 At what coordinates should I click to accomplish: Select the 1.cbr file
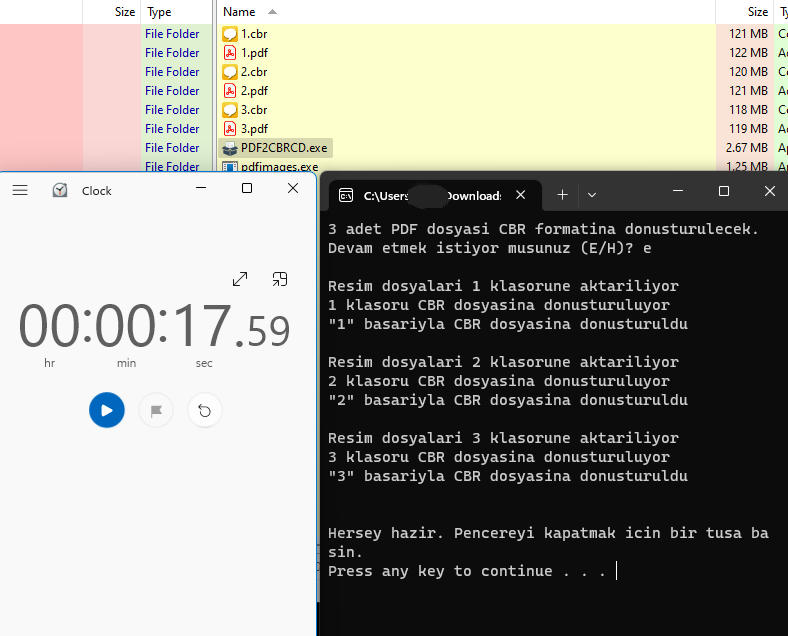[x=254, y=34]
